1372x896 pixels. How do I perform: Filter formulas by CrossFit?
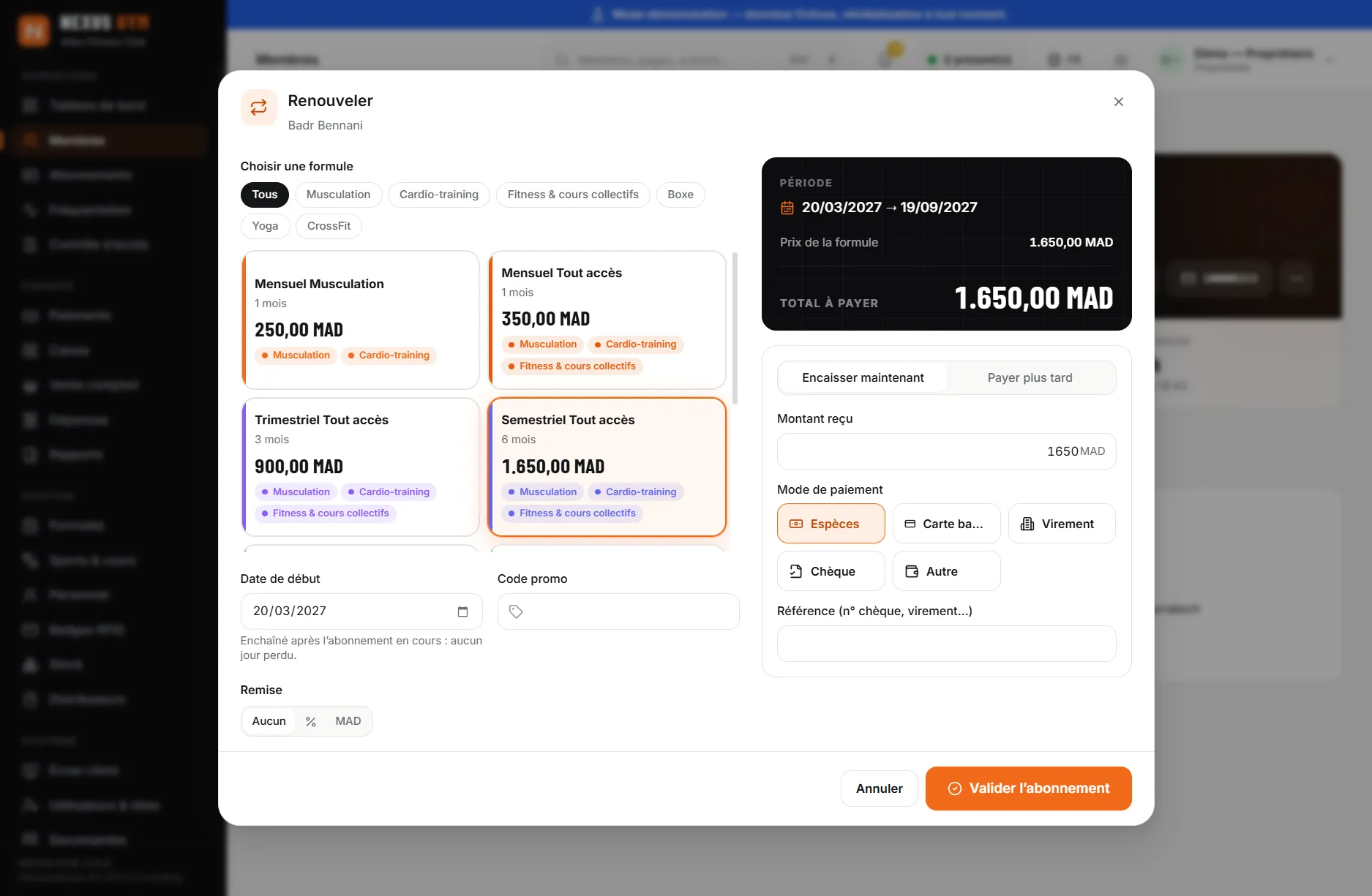[x=329, y=226]
